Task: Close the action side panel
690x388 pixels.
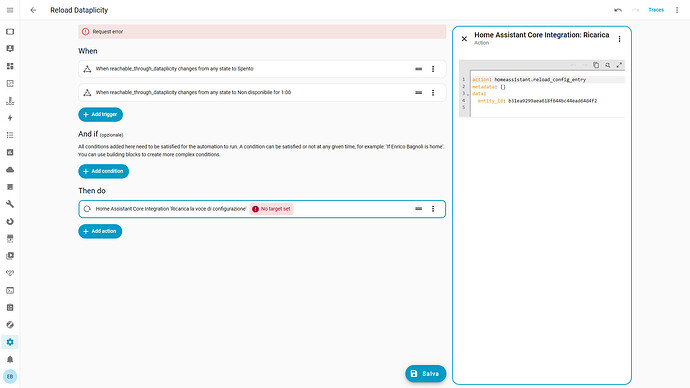Action: point(464,39)
